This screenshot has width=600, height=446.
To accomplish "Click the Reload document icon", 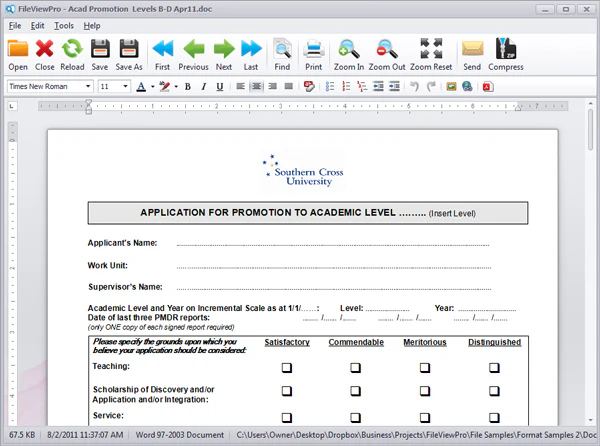I will [x=72, y=49].
